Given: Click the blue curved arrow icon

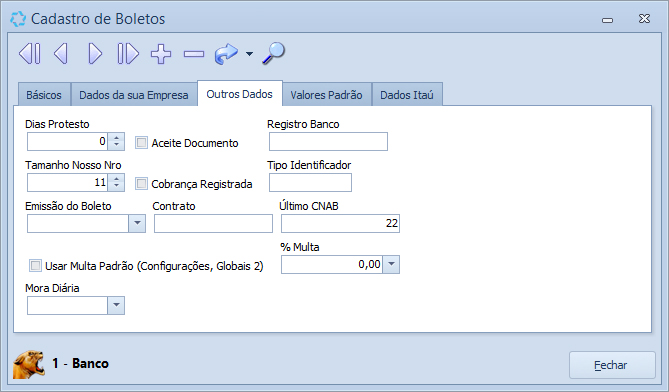Looking at the screenshot, I should (226, 54).
